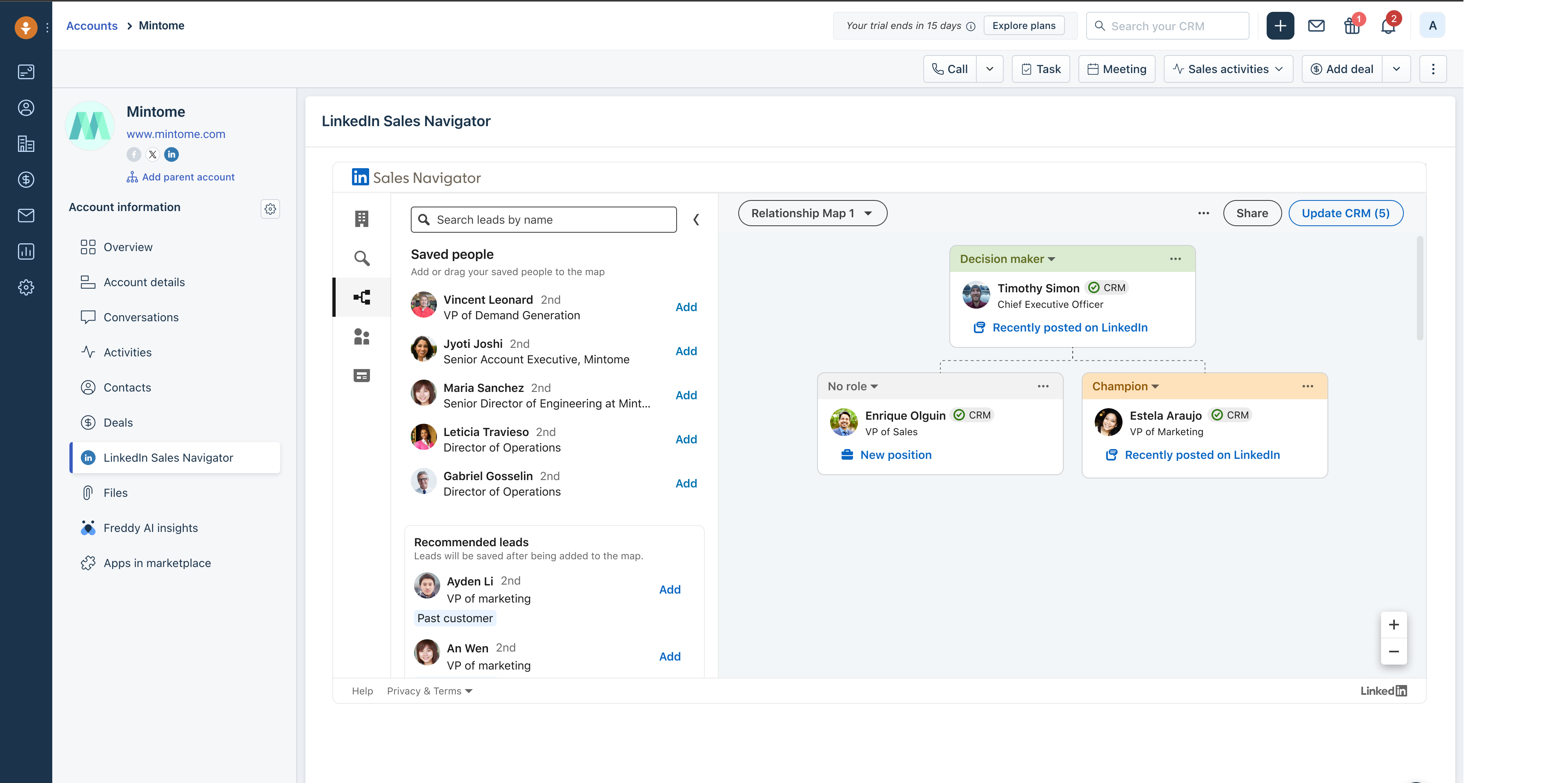Open account information settings gear
Image resolution: width=1568 pixels, height=783 pixels.
pos(270,209)
